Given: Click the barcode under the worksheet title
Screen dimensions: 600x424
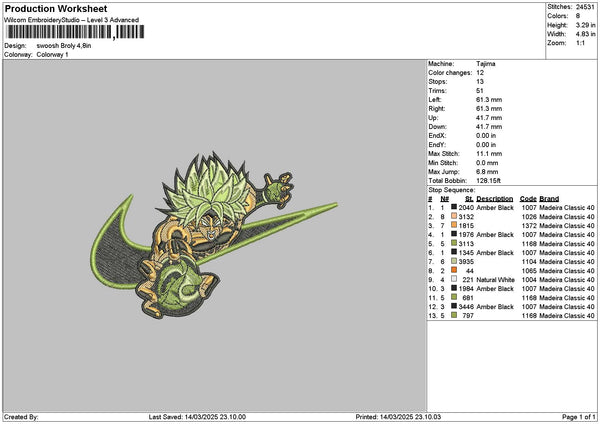Looking at the screenshot, I should pos(75,32).
